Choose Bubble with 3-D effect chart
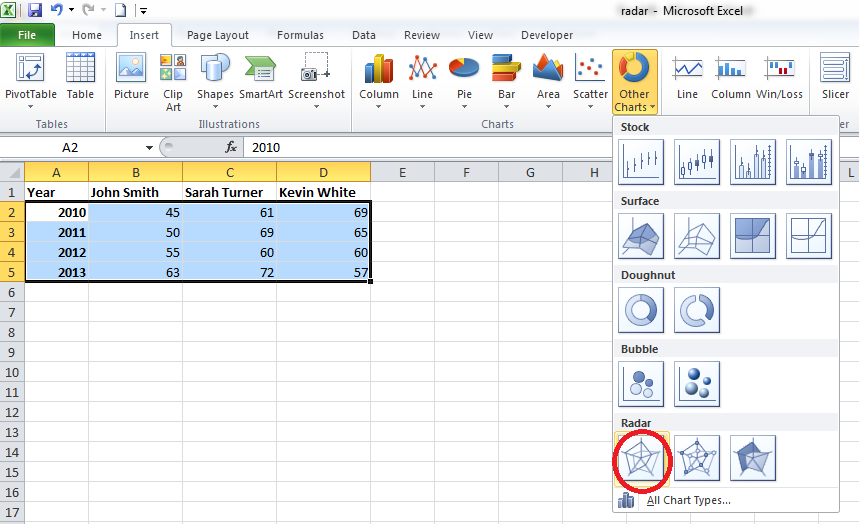 pyautogui.click(x=697, y=384)
